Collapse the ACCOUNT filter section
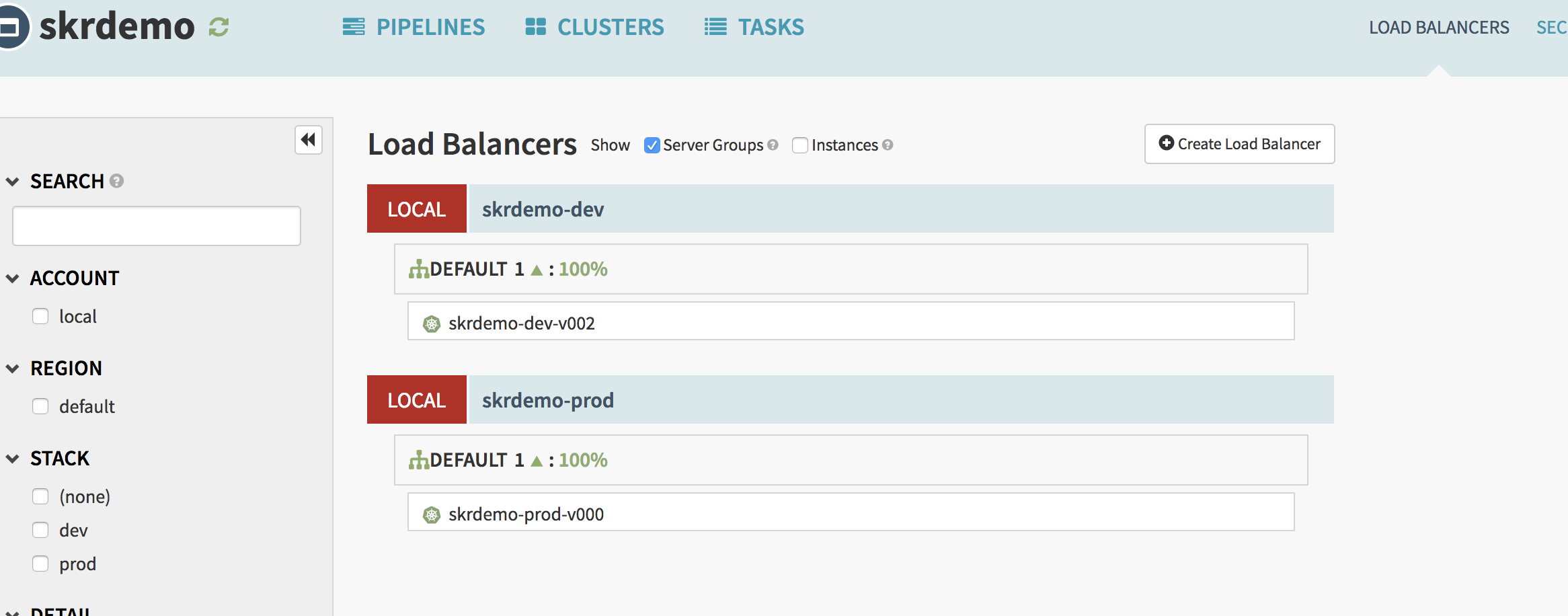 pyautogui.click(x=12, y=278)
